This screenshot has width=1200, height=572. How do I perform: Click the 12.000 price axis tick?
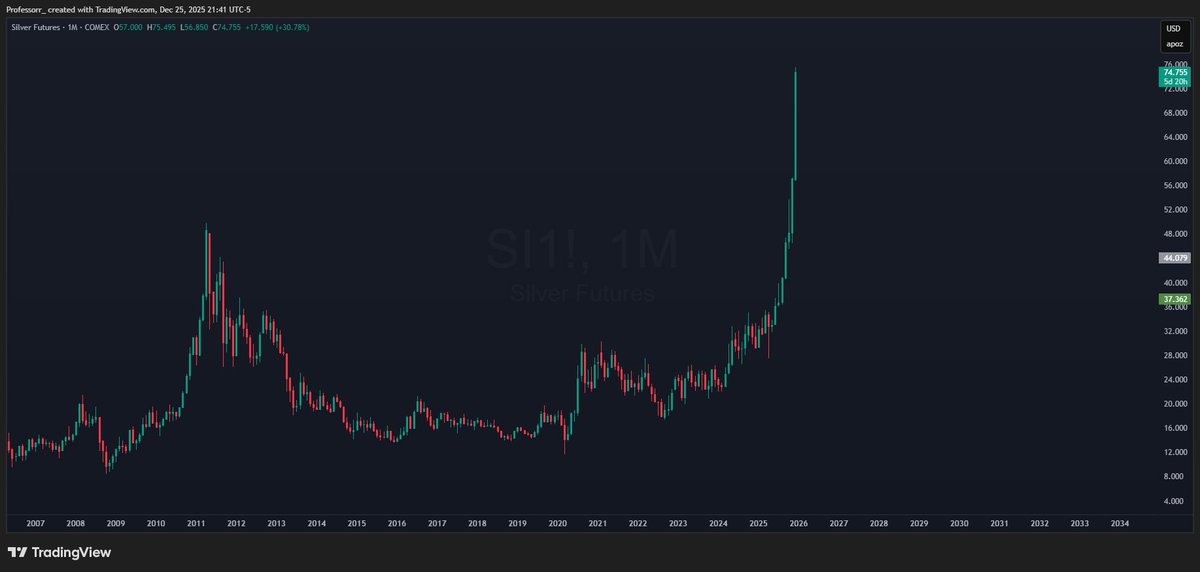click(x=1174, y=453)
